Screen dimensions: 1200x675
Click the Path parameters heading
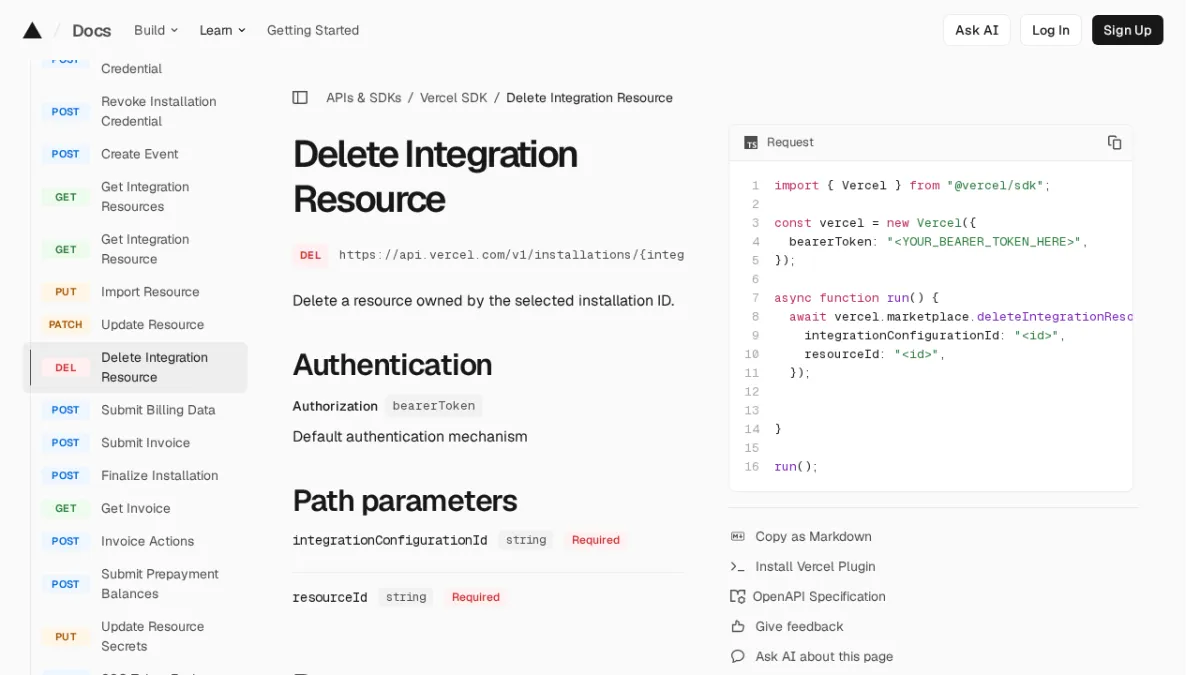(404, 500)
